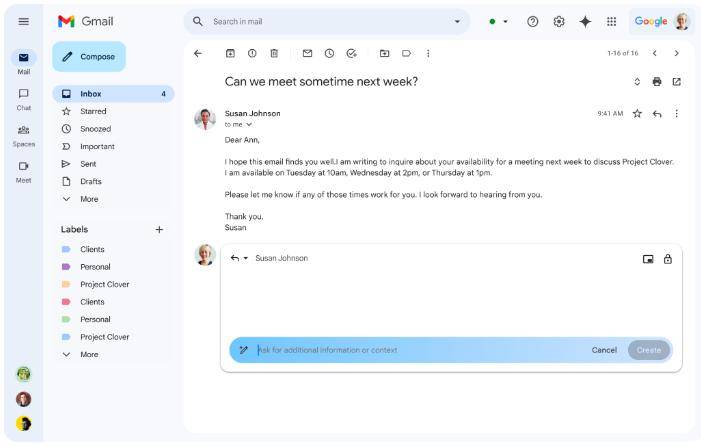
Task: Open the Gemini sparkle icon in header
Action: [x=585, y=21]
